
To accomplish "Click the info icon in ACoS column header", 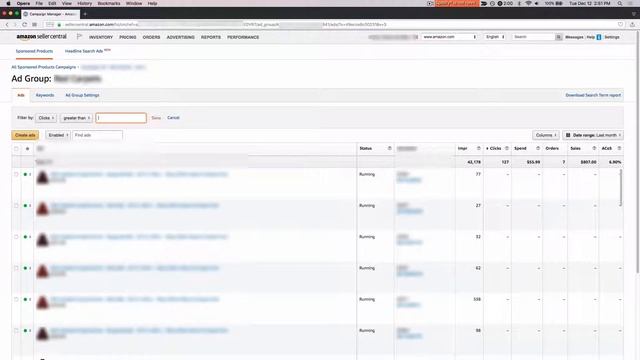I will (619, 148).
